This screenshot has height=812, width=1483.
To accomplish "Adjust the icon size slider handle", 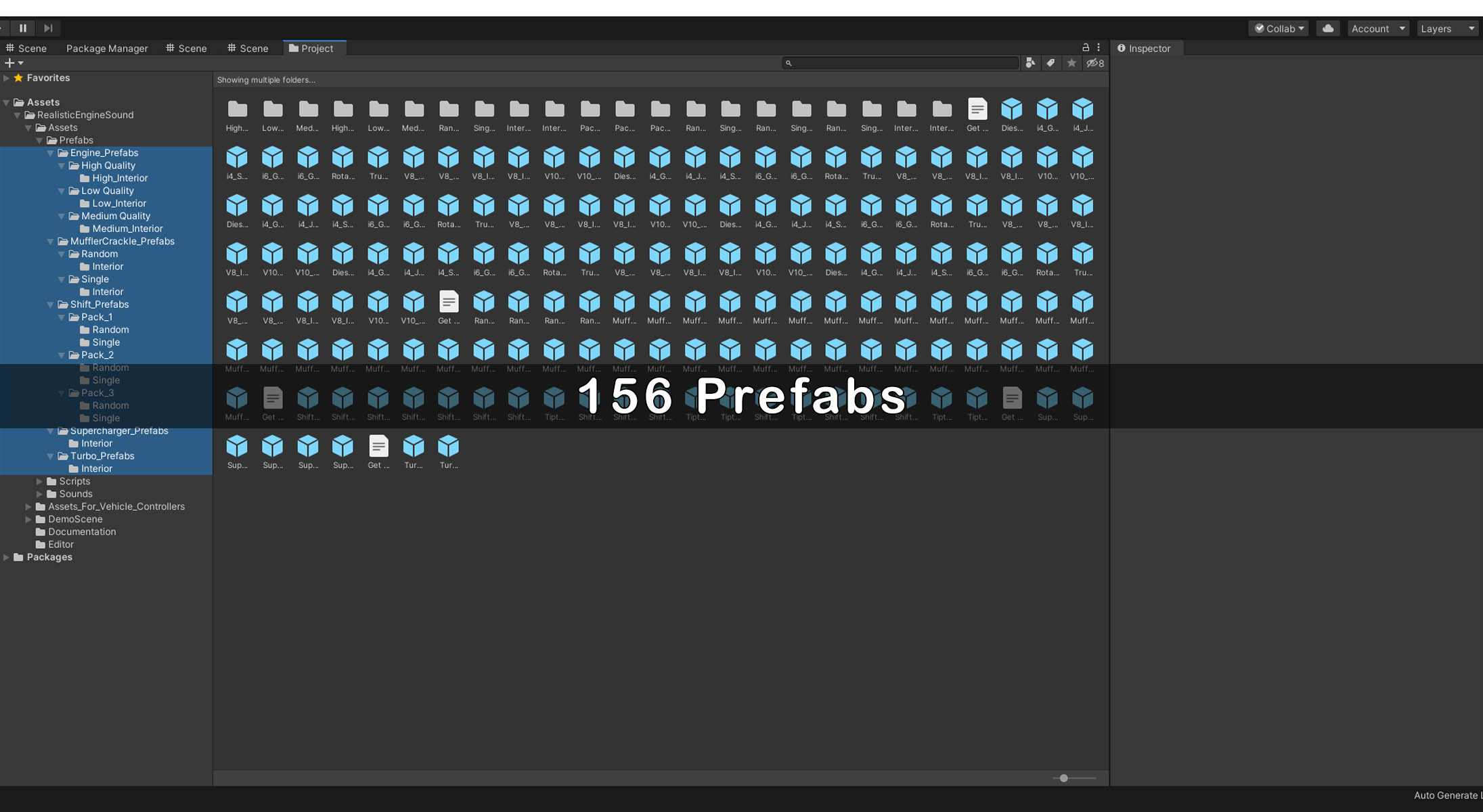I will (x=1064, y=778).
